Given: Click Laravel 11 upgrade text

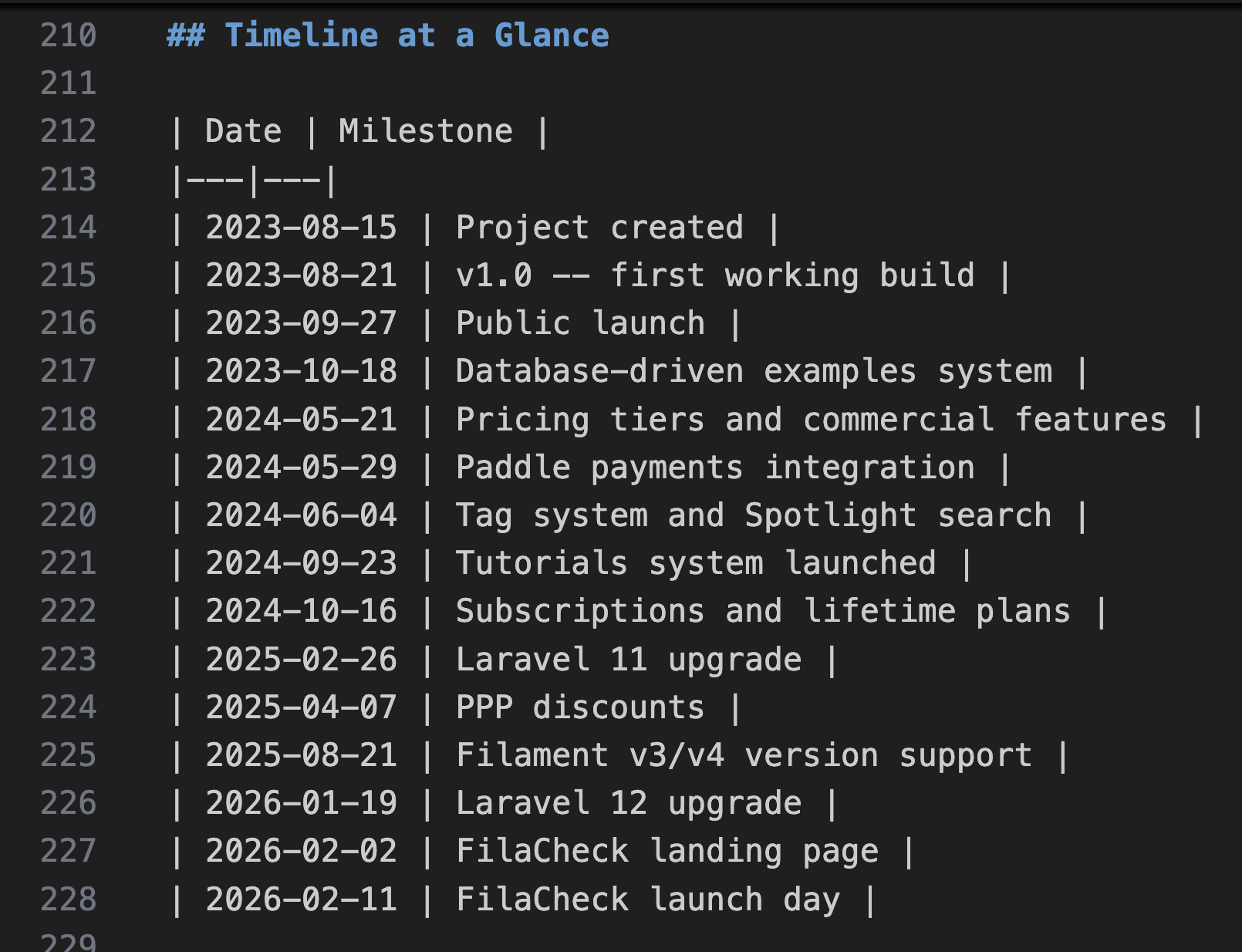Looking at the screenshot, I should (629, 660).
